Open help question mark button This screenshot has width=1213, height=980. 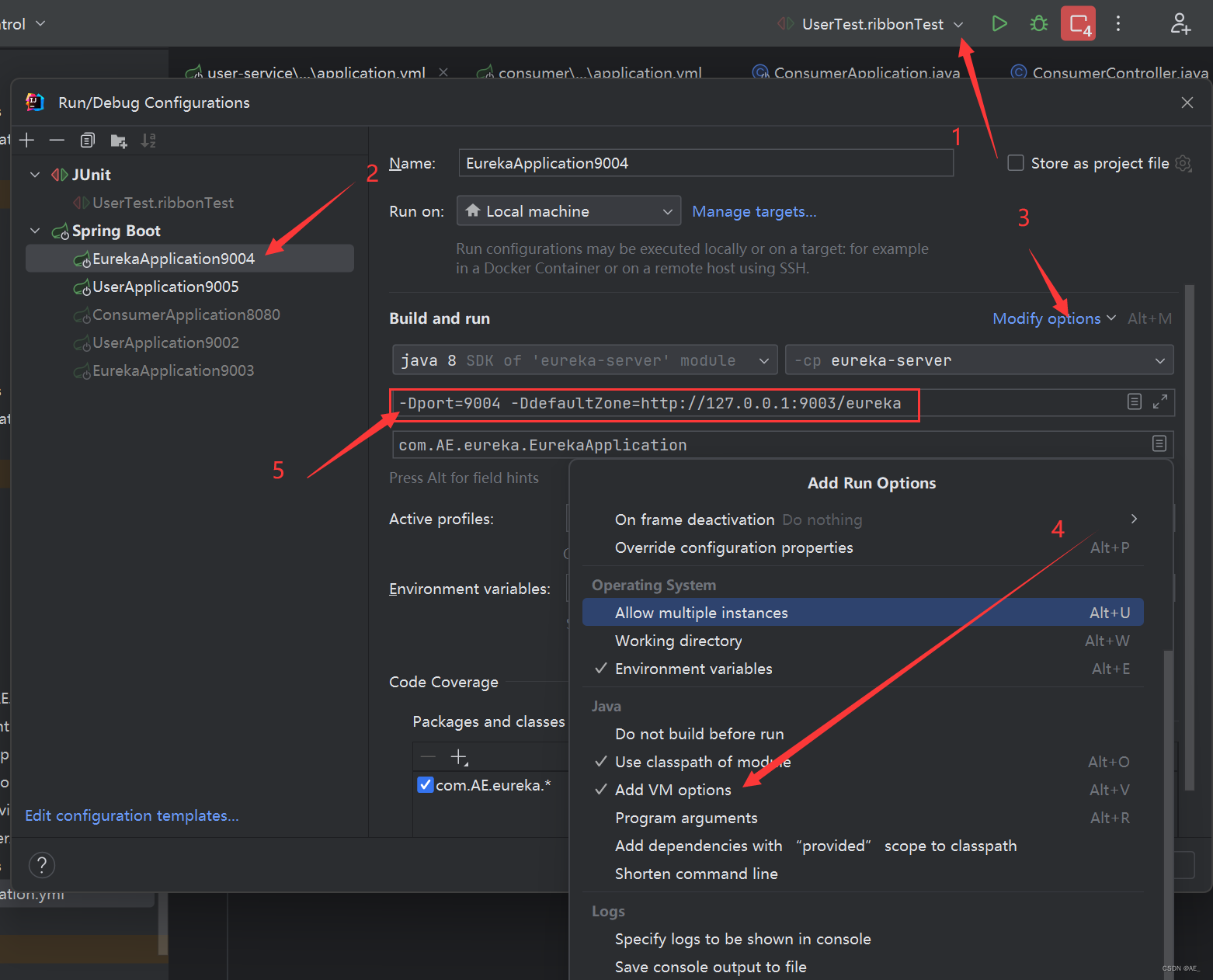click(x=42, y=864)
